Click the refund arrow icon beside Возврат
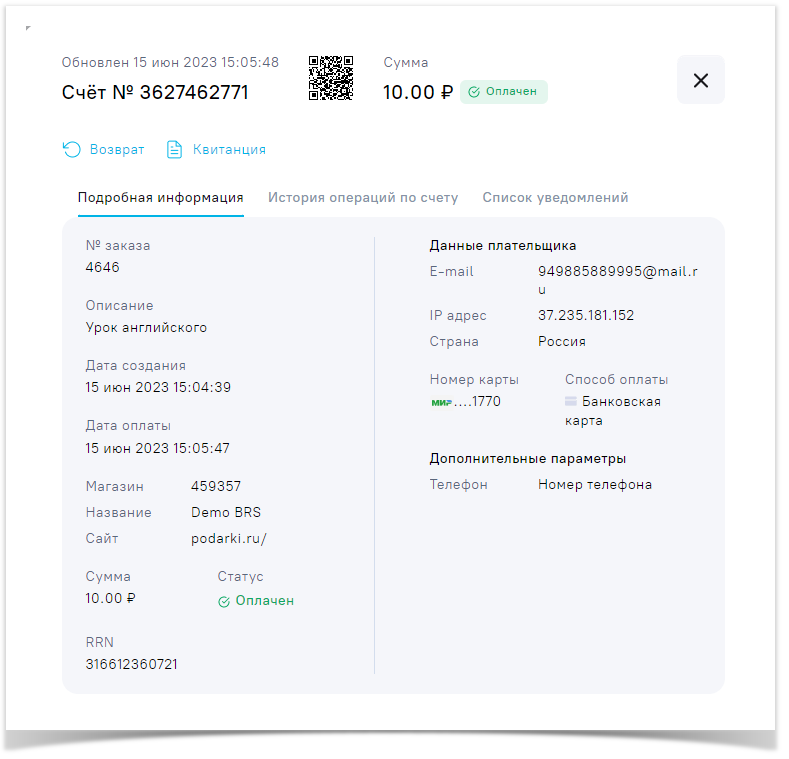Image resolution: width=789 pixels, height=759 pixels. [x=72, y=149]
